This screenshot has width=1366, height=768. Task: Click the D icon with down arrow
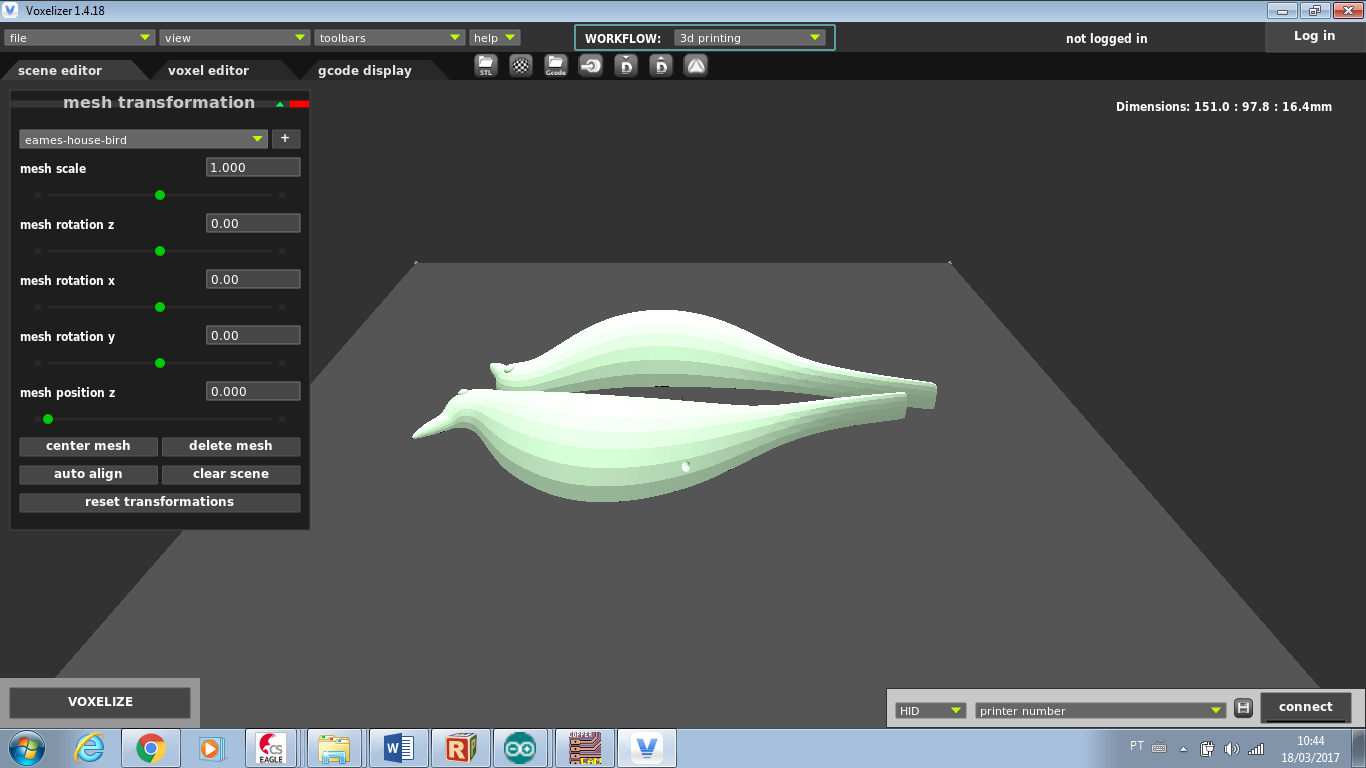pos(626,66)
